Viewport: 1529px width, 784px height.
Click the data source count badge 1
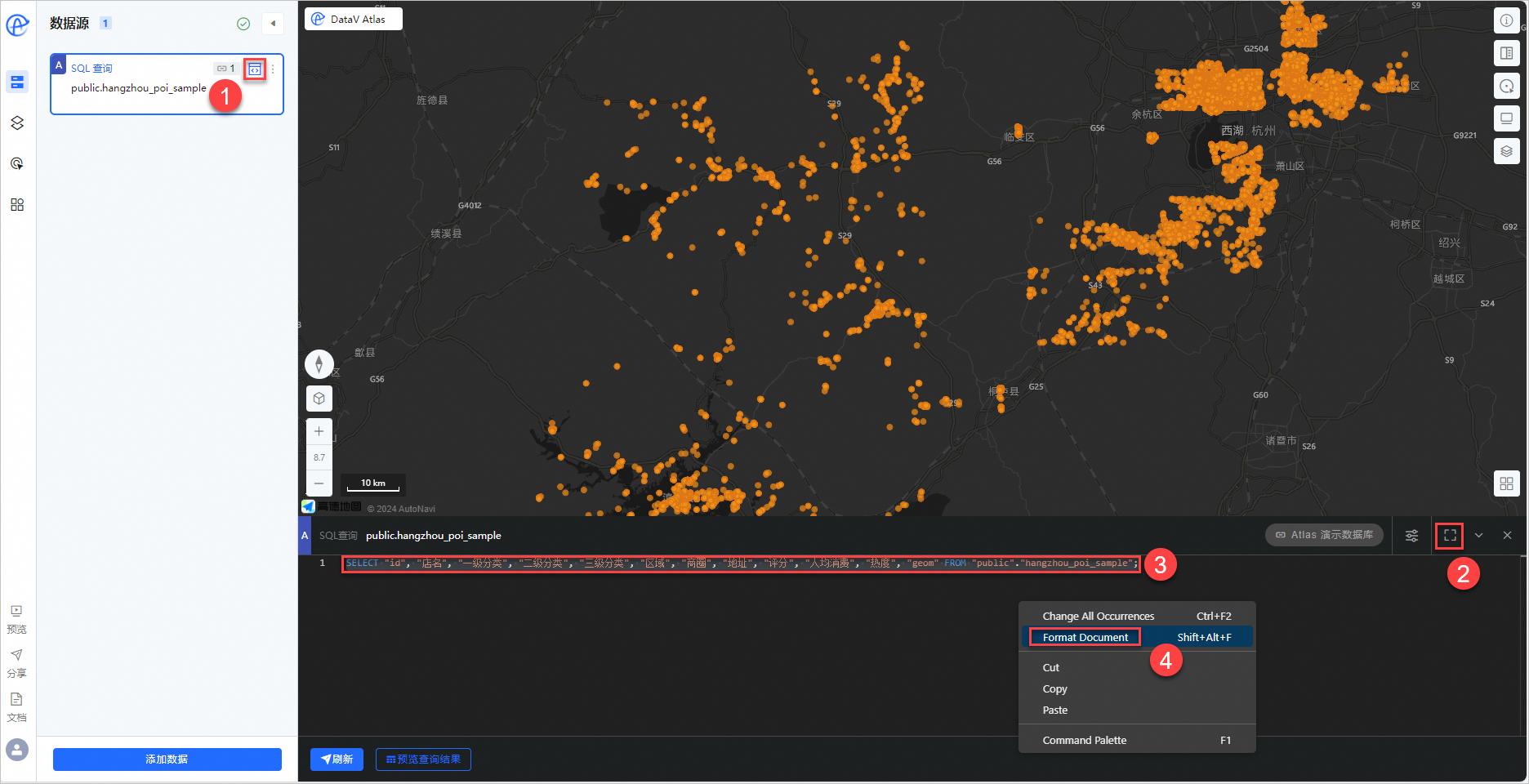[x=105, y=23]
